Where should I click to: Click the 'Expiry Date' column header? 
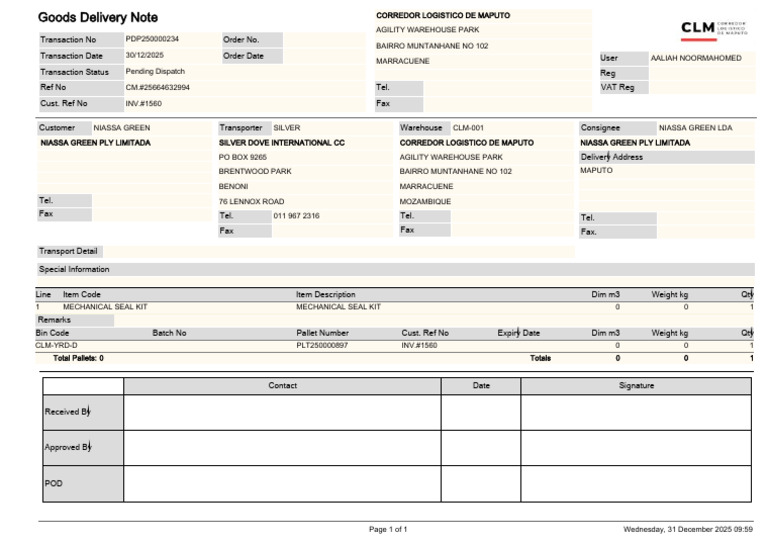(x=518, y=332)
